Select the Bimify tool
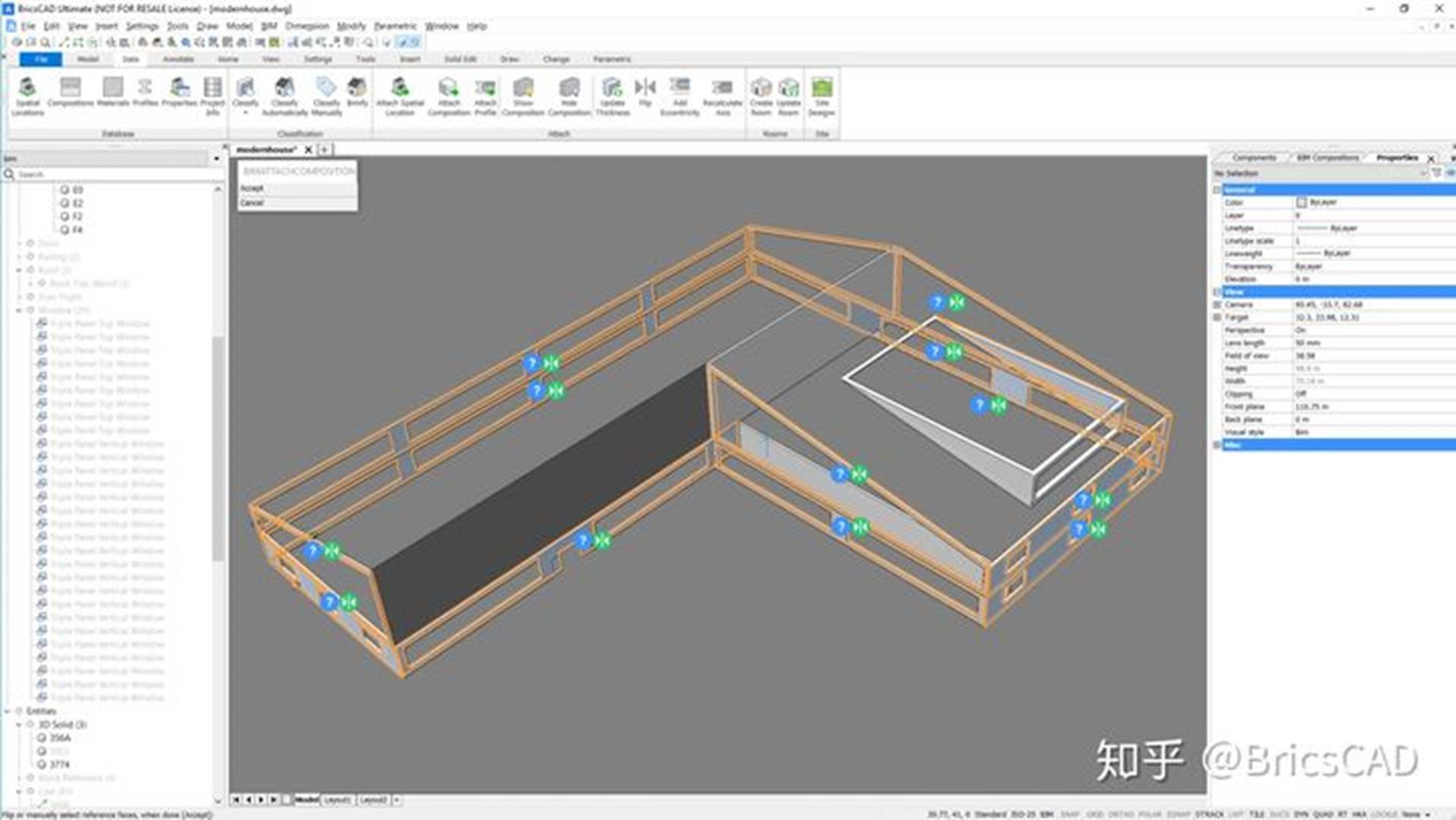 357,92
